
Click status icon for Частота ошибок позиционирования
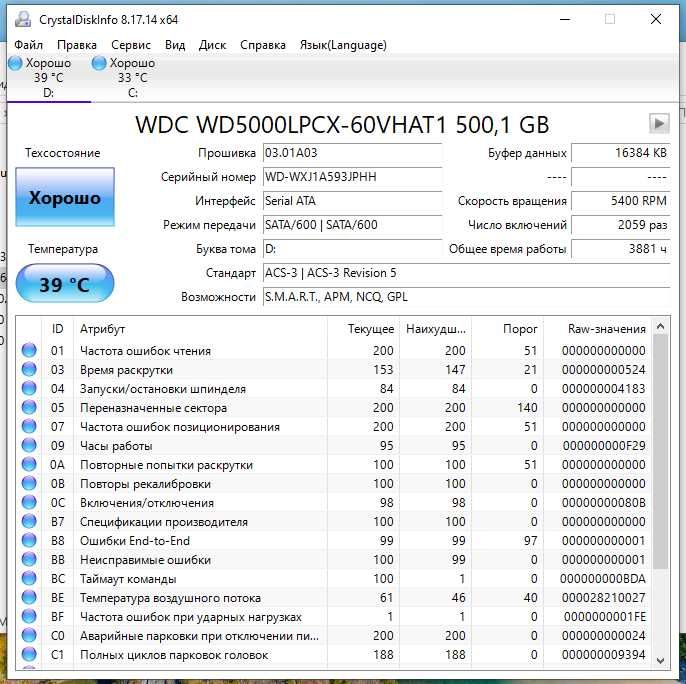pyautogui.click(x=29, y=426)
